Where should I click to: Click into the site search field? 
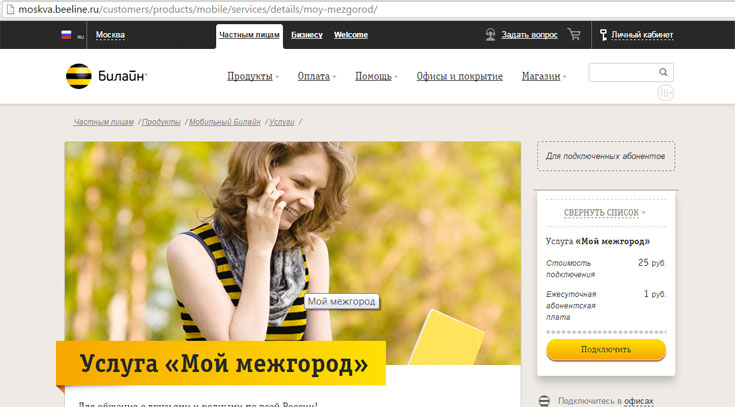tap(622, 72)
